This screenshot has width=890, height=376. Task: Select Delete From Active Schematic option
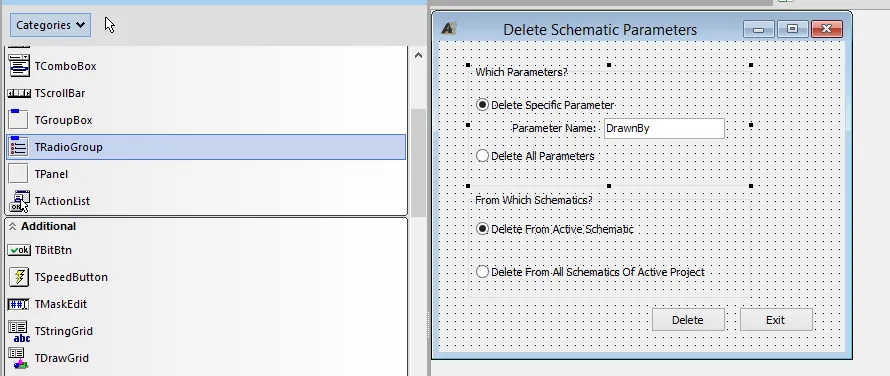tap(482, 229)
